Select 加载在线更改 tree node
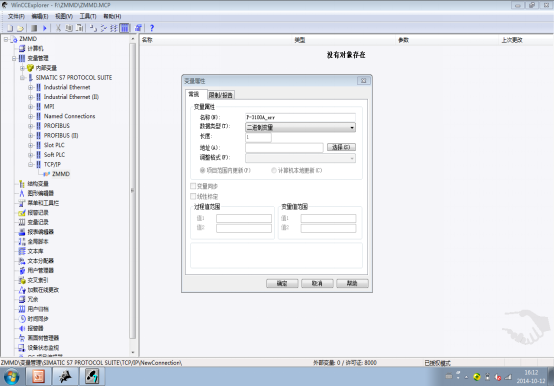 coord(43,290)
